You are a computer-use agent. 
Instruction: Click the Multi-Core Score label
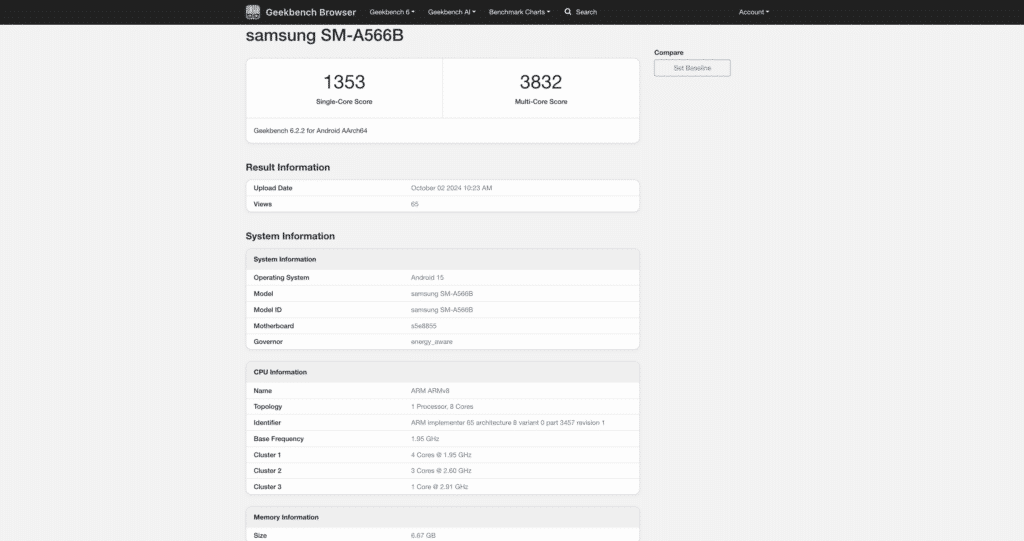point(541,102)
